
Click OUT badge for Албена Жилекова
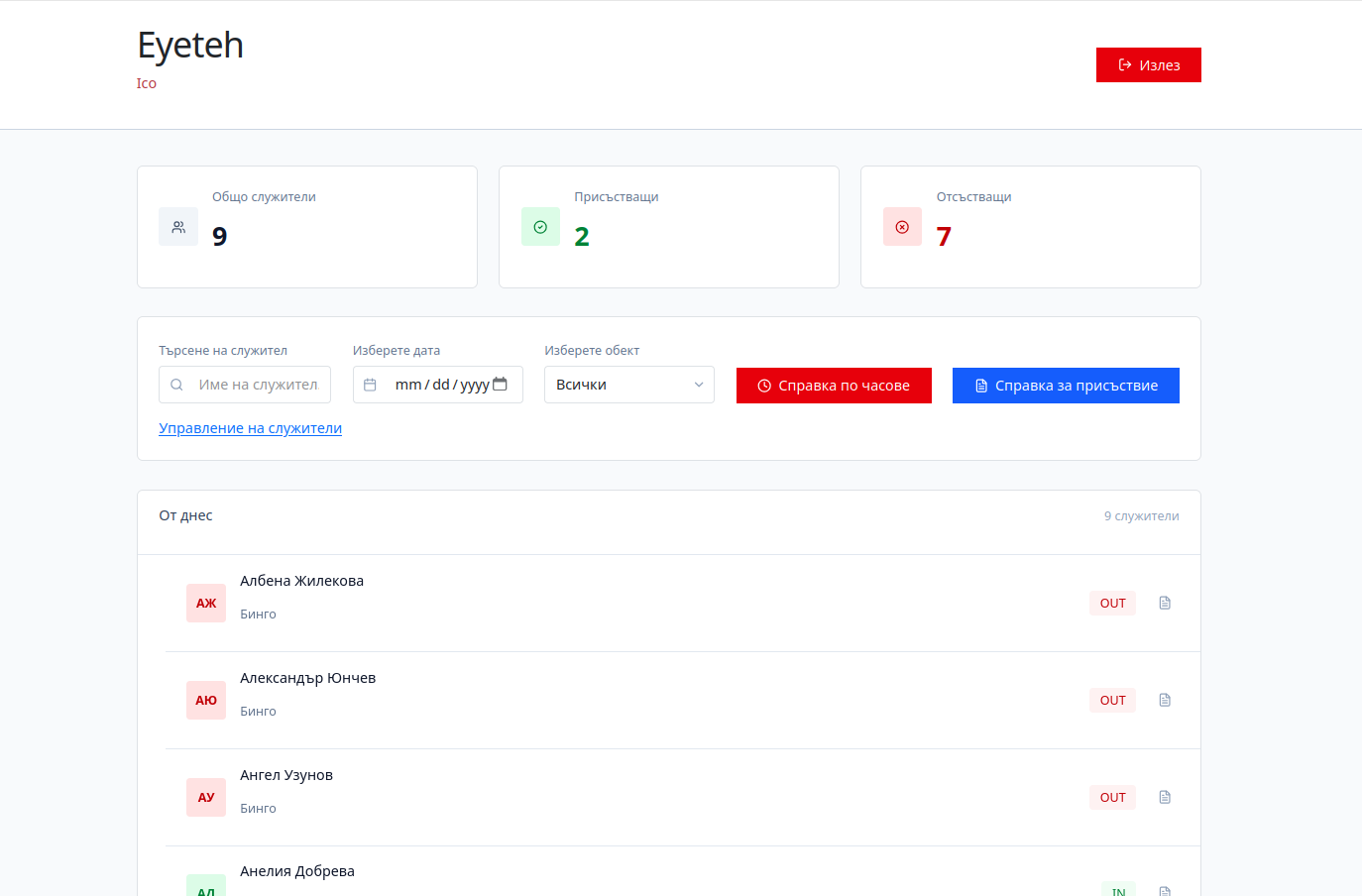(x=1112, y=603)
